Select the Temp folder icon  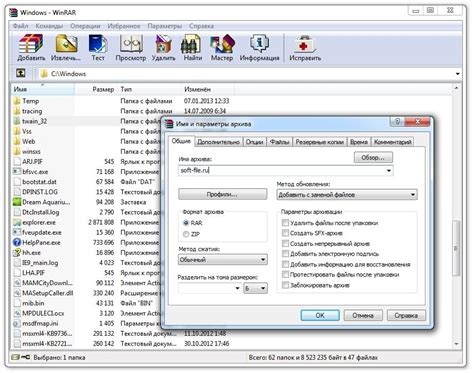click(17, 101)
